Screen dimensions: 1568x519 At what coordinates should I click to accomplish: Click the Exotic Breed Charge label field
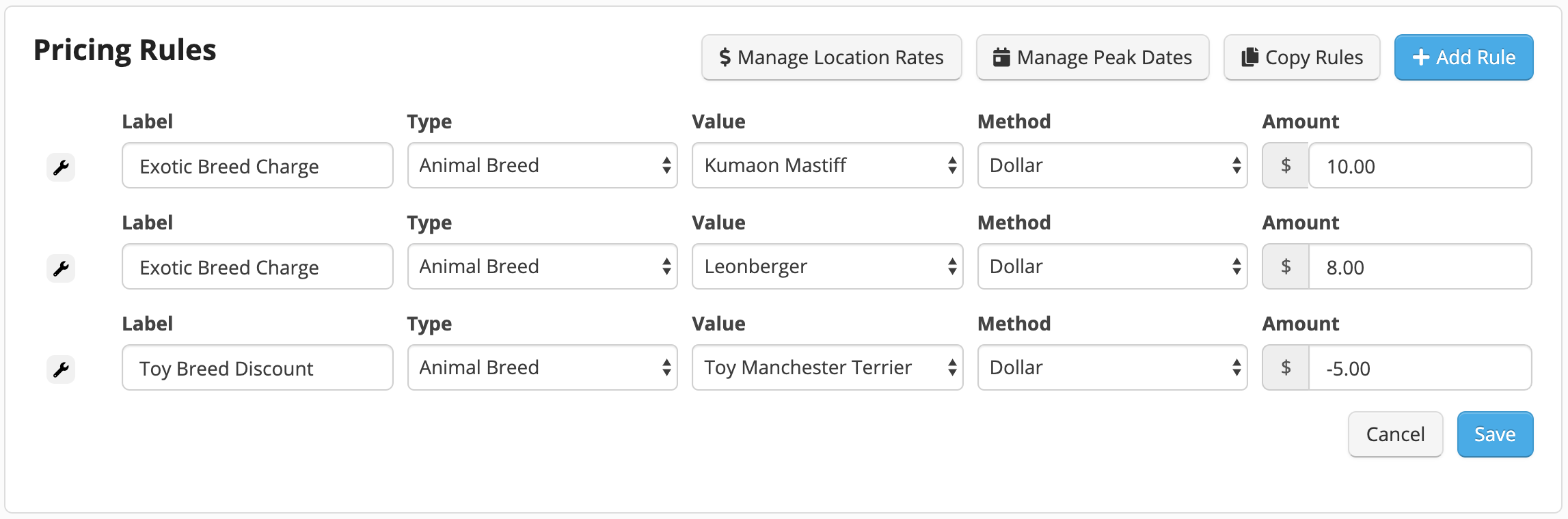(257, 165)
